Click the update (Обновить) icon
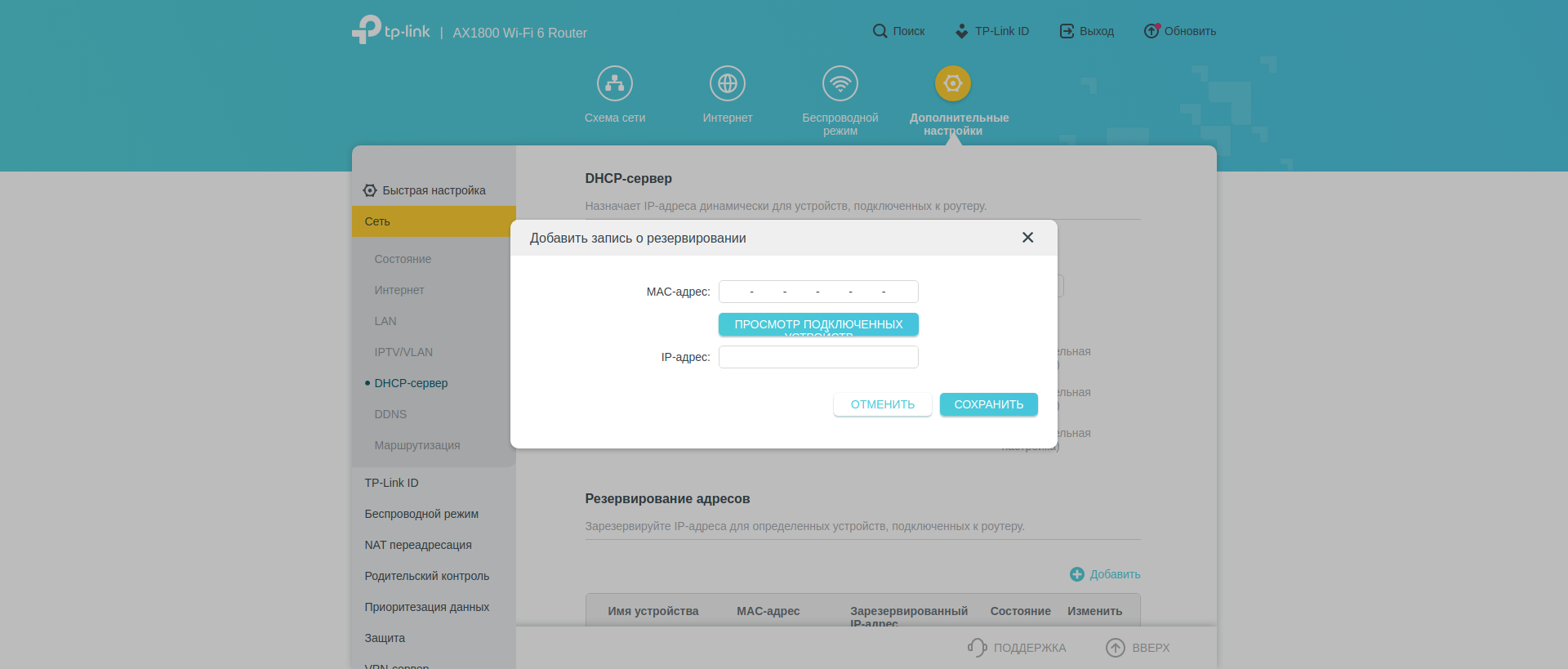The width and height of the screenshot is (1568, 669). click(x=1151, y=31)
